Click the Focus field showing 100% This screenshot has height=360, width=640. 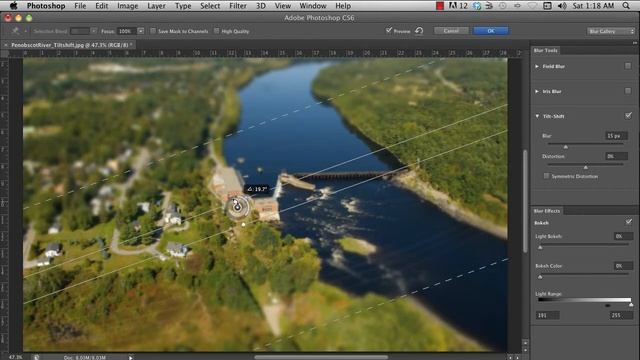tap(127, 31)
